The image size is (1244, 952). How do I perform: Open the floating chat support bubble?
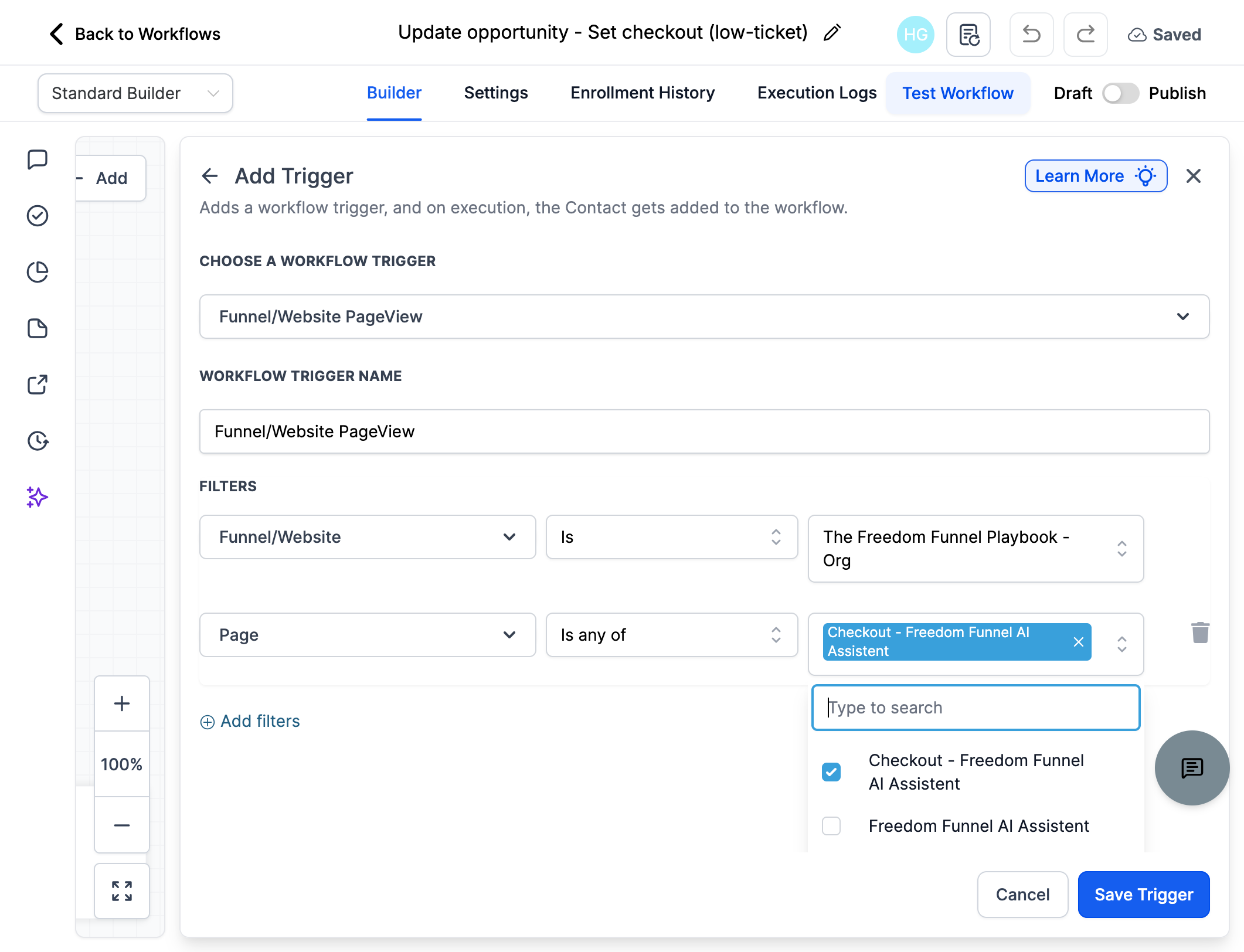pyautogui.click(x=1192, y=768)
